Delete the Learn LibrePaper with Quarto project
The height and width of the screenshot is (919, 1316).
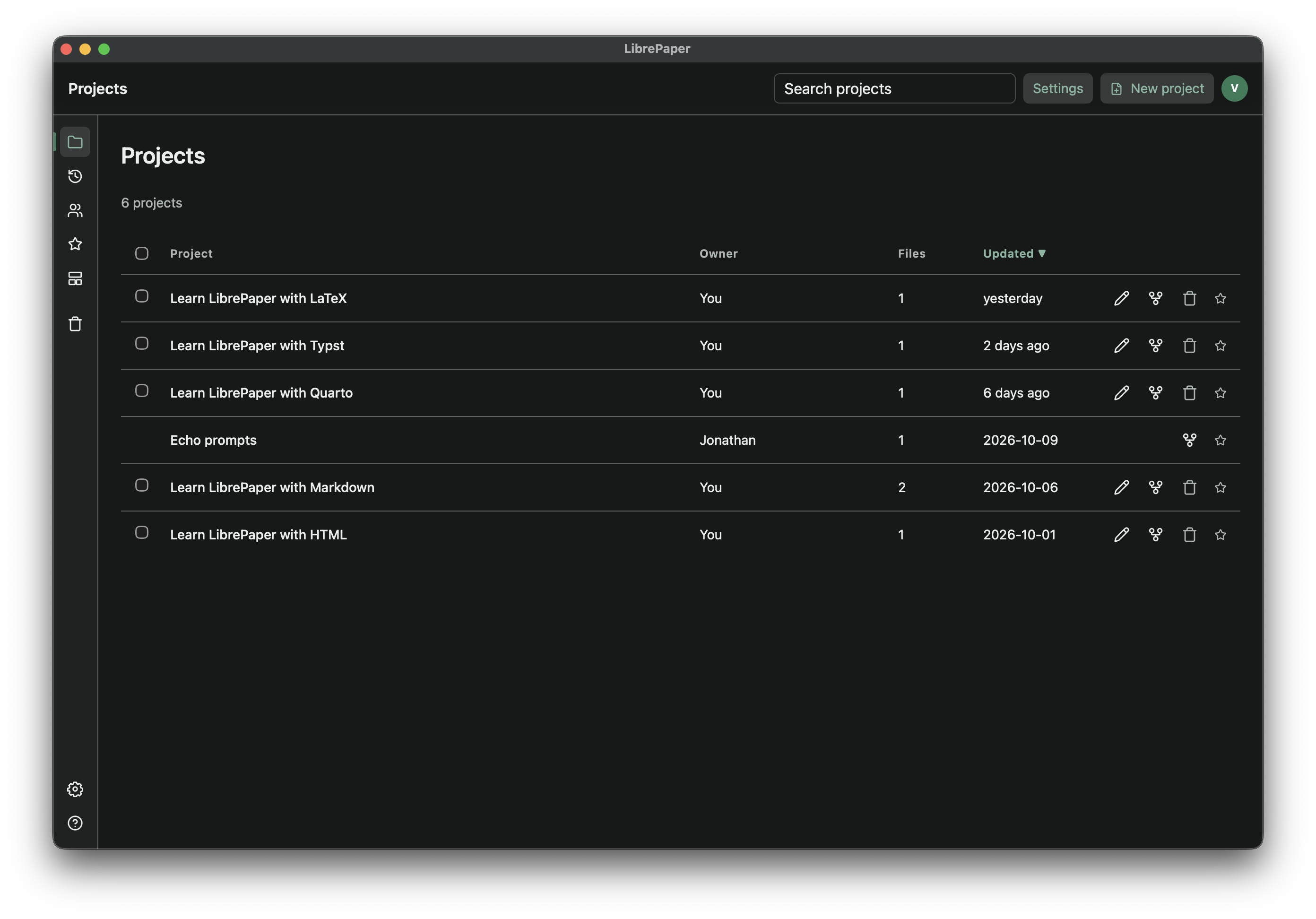(x=1190, y=393)
